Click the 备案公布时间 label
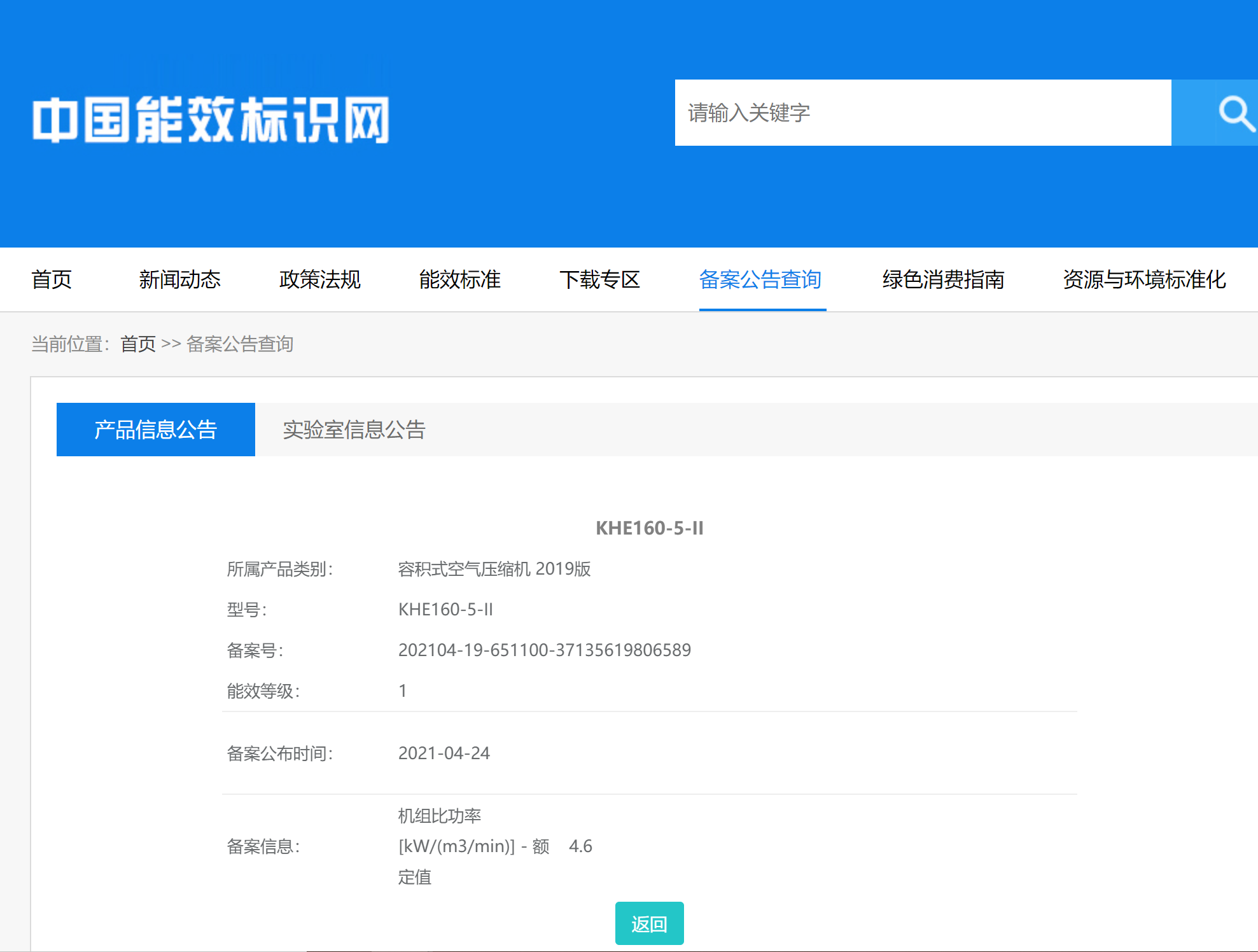The height and width of the screenshot is (952, 1258). pyautogui.click(x=280, y=753)
